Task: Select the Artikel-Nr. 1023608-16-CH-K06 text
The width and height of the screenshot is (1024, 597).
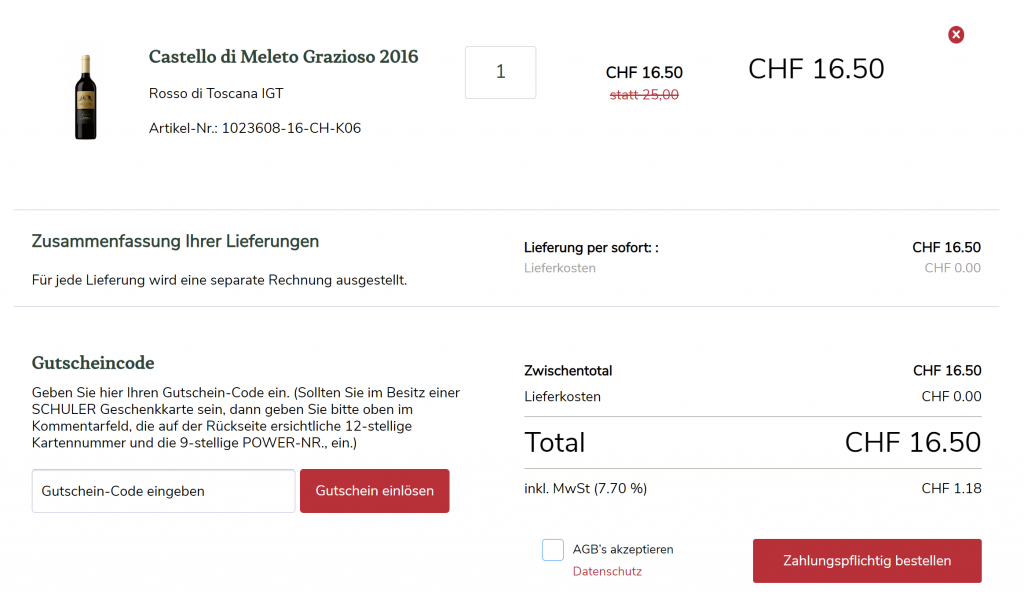Action: click(255, 128)
